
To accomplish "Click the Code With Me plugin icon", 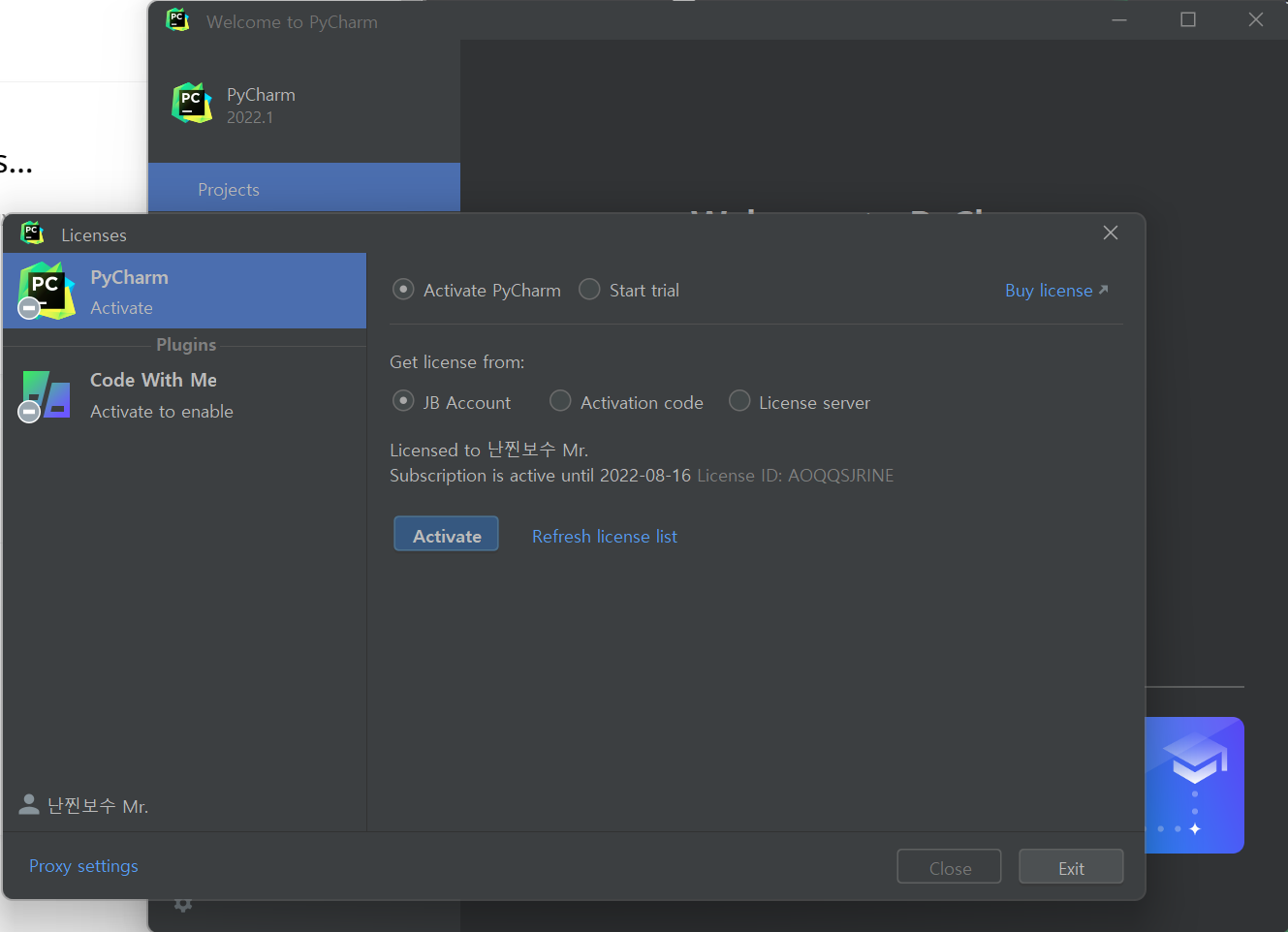I will coord(46,395).
